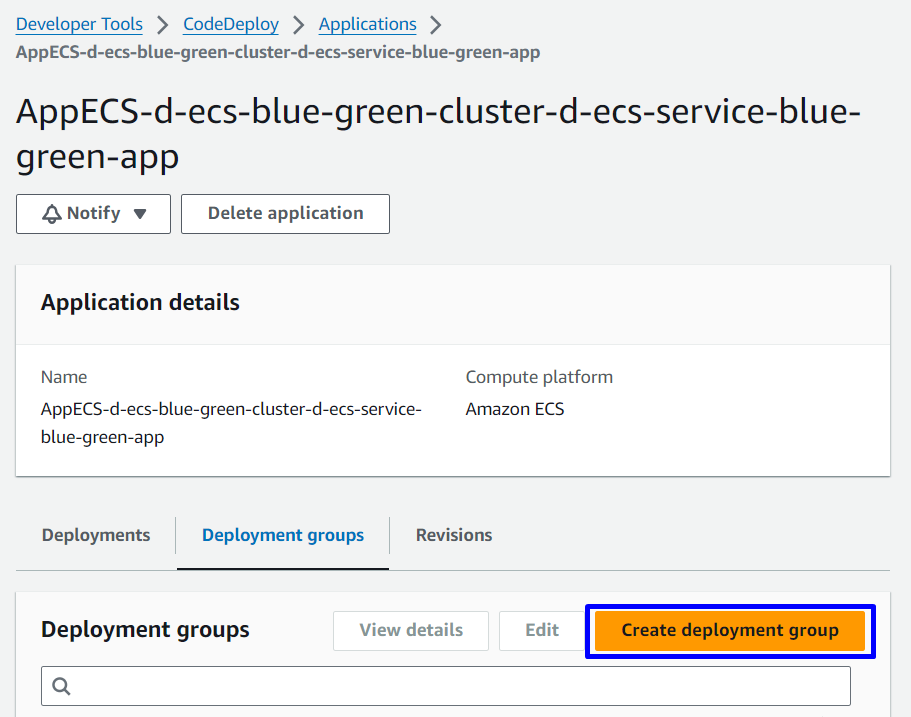The image size is (911, 717).
Task: Click chevron after CodeDeploy breadcrumb
Action: (299, 25)
